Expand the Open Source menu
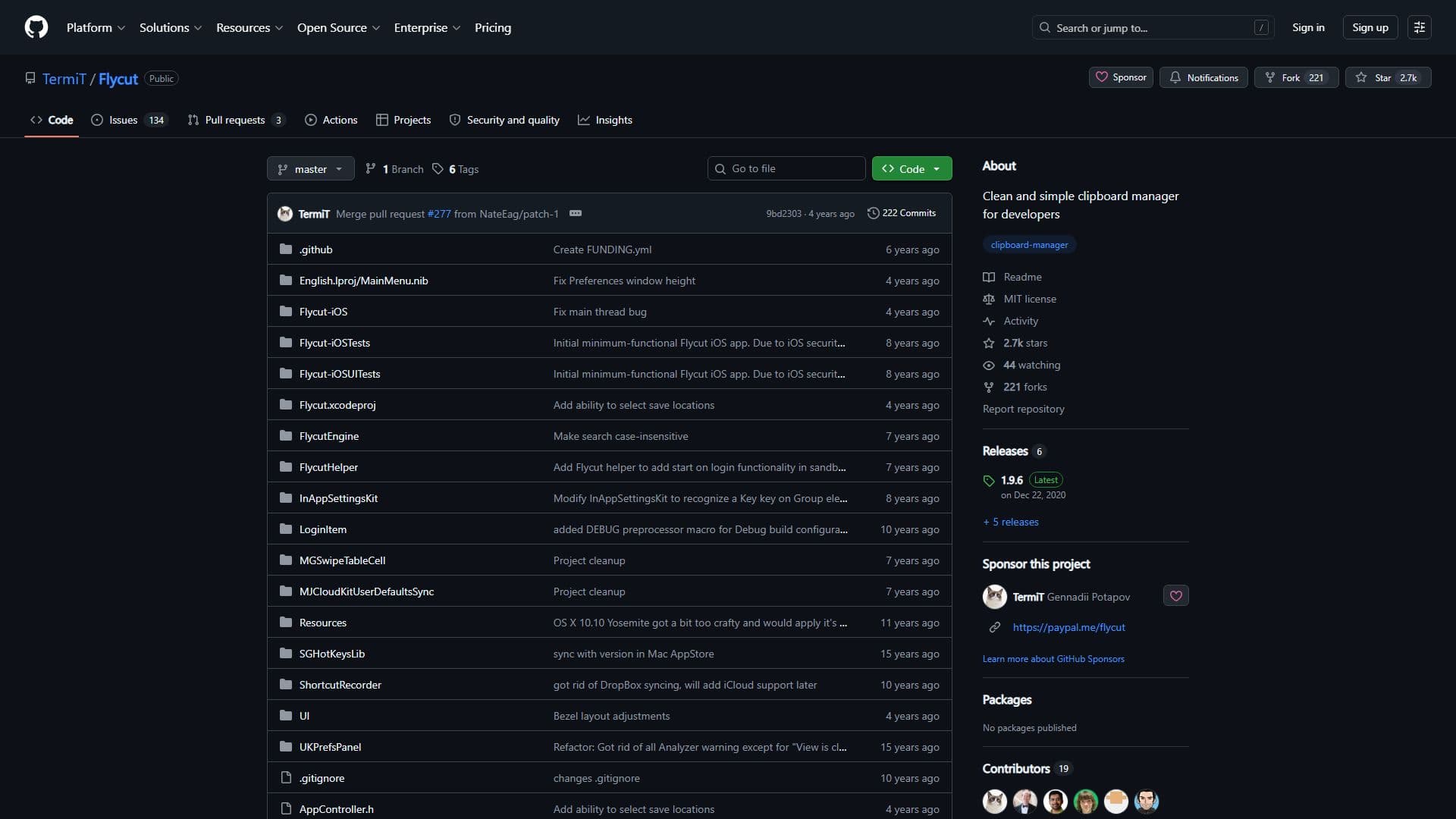This screenshot has height=819, width=1456. pos(338,27)
